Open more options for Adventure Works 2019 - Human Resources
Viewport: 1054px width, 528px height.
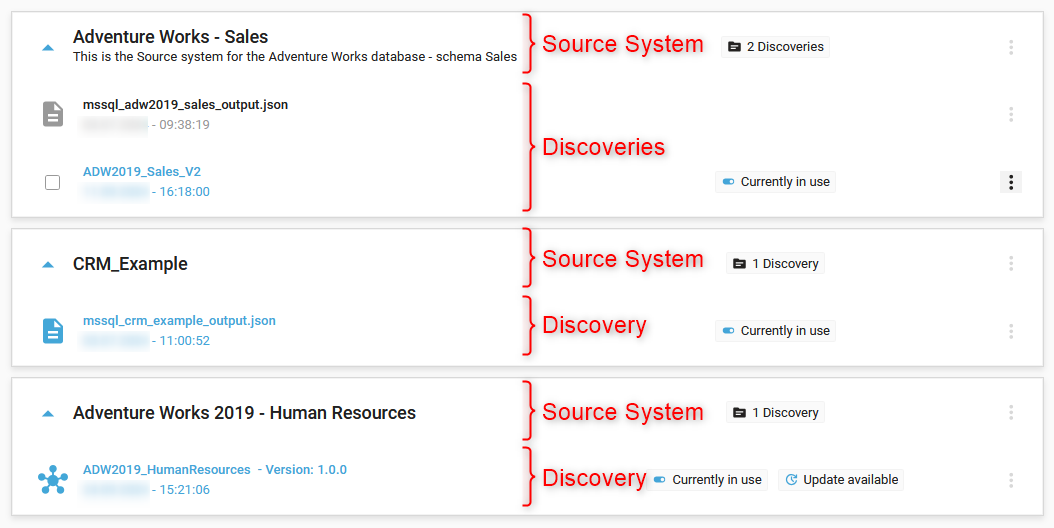[x=1011, y=412]
